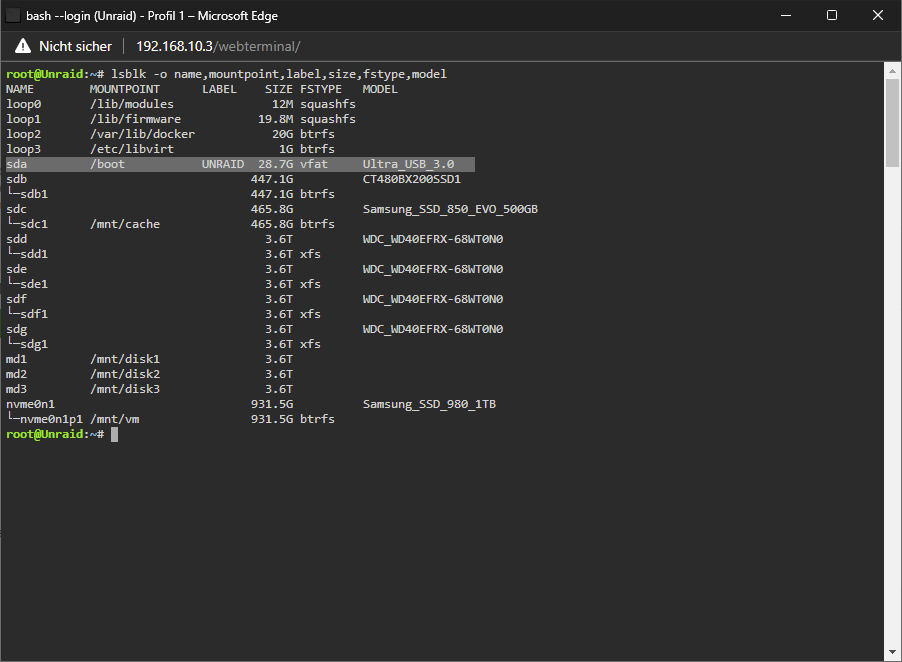The height and width of the screenshot is (662, 902).
Task: Click Samsung_SSD_980_1TB model text
Action: tap(429, 404)
